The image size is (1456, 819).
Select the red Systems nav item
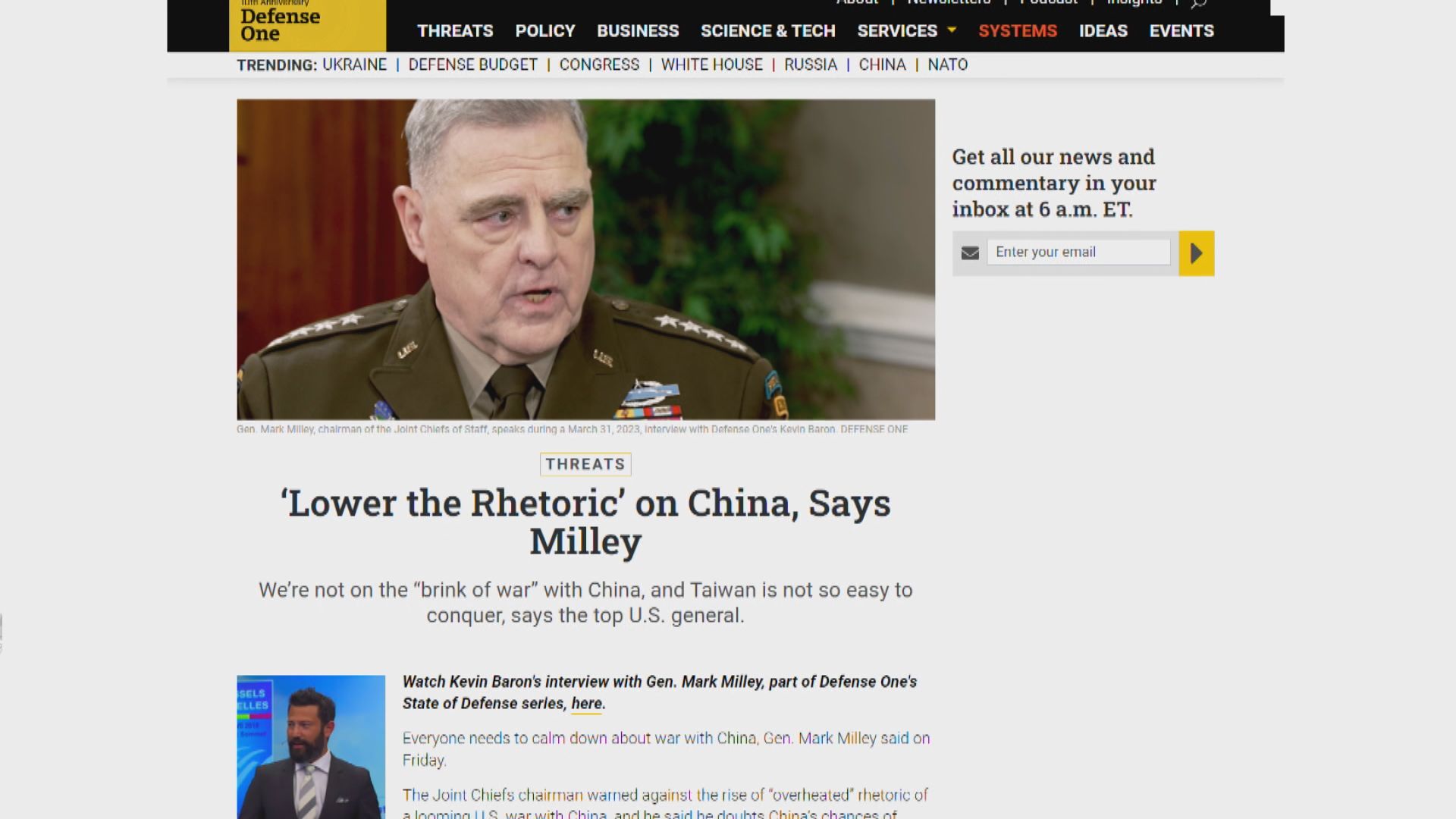1017,31
